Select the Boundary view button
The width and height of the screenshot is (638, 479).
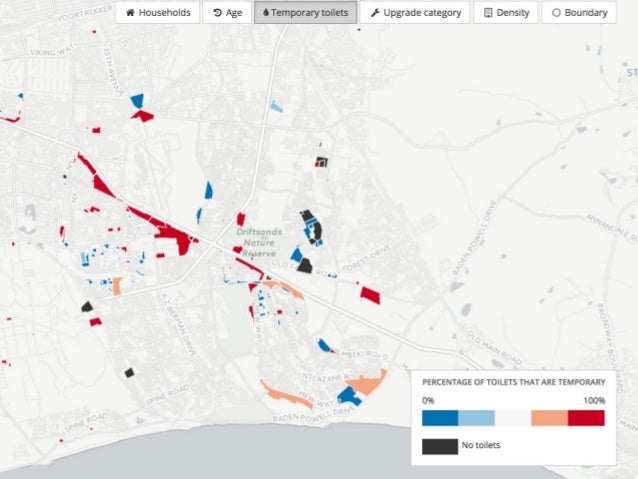click(579, 13)
